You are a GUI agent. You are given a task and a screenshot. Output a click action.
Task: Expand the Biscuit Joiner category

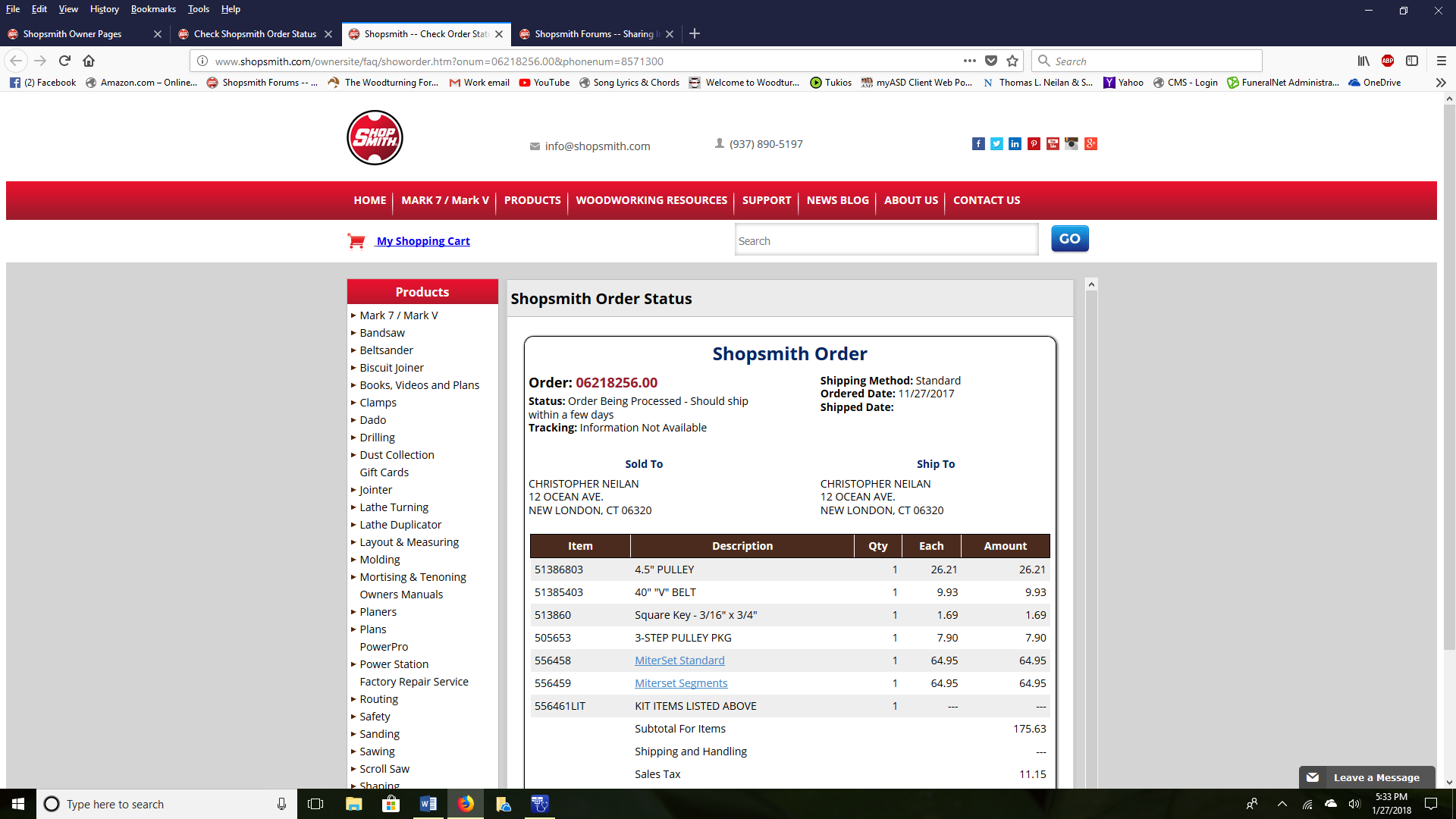tap(353, 368)
